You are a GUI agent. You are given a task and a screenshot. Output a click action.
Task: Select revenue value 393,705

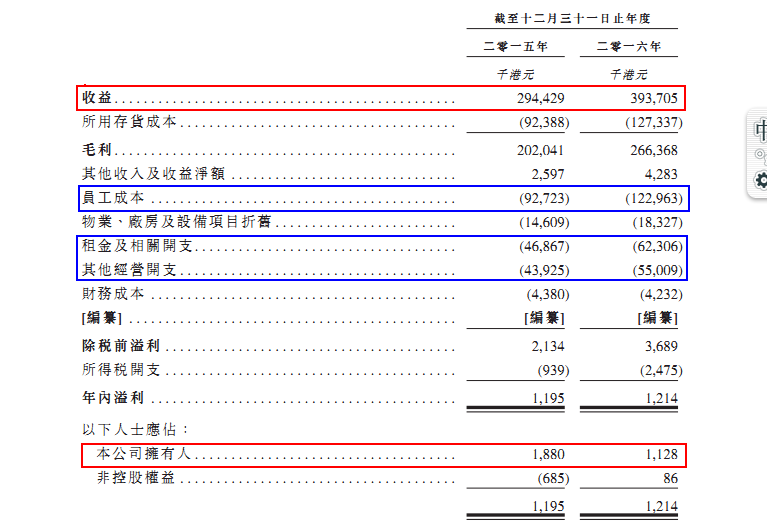pyautogui.click(x=654, y=98)
